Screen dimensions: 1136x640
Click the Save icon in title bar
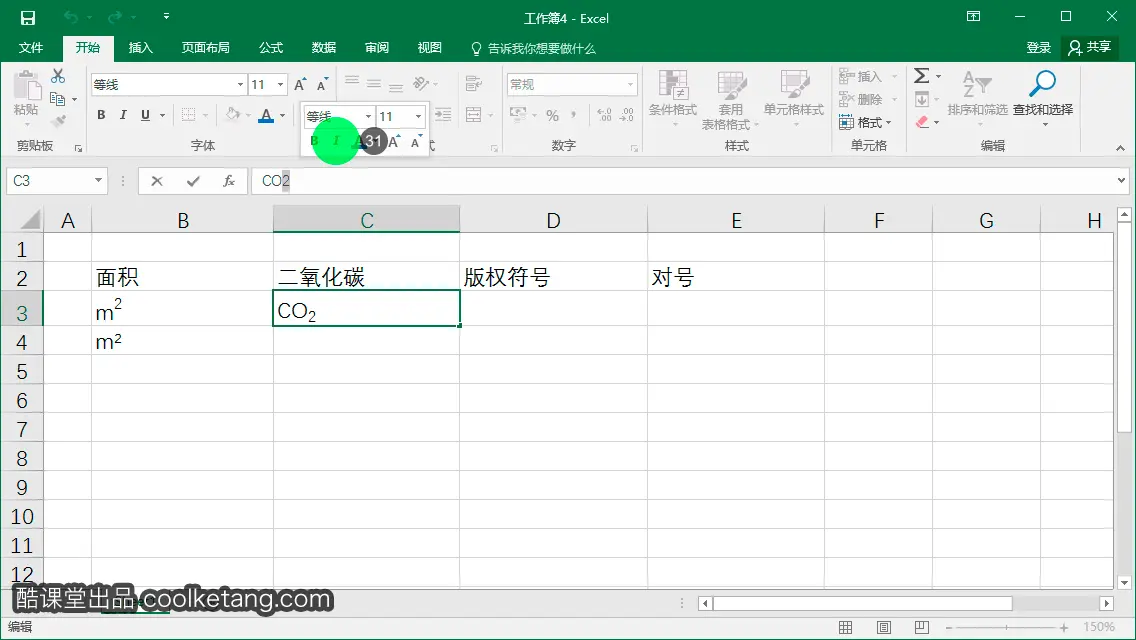(28, 18)
